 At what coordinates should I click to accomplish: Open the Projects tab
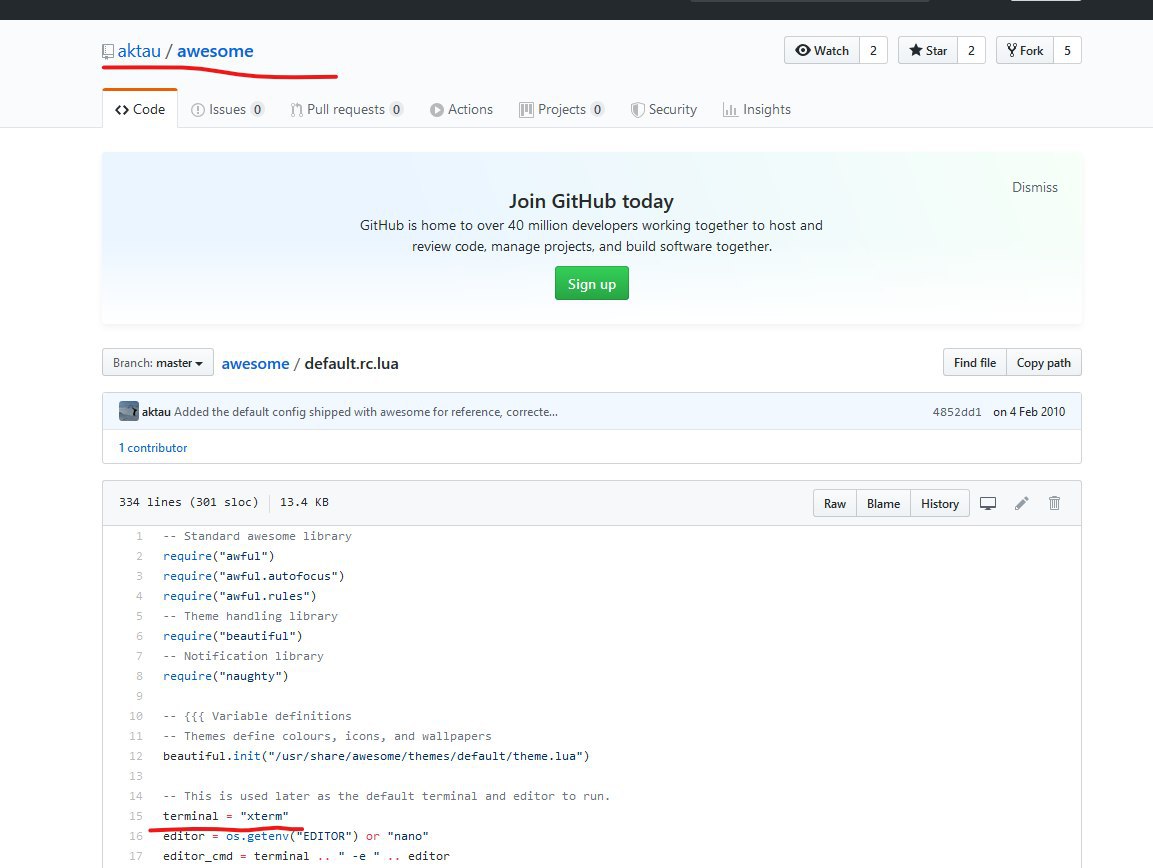point(562,110)
